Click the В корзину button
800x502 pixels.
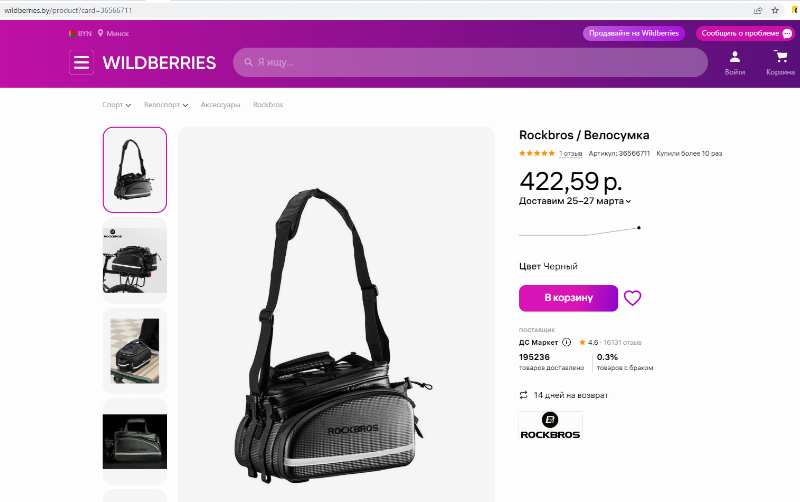click(568, 298)
